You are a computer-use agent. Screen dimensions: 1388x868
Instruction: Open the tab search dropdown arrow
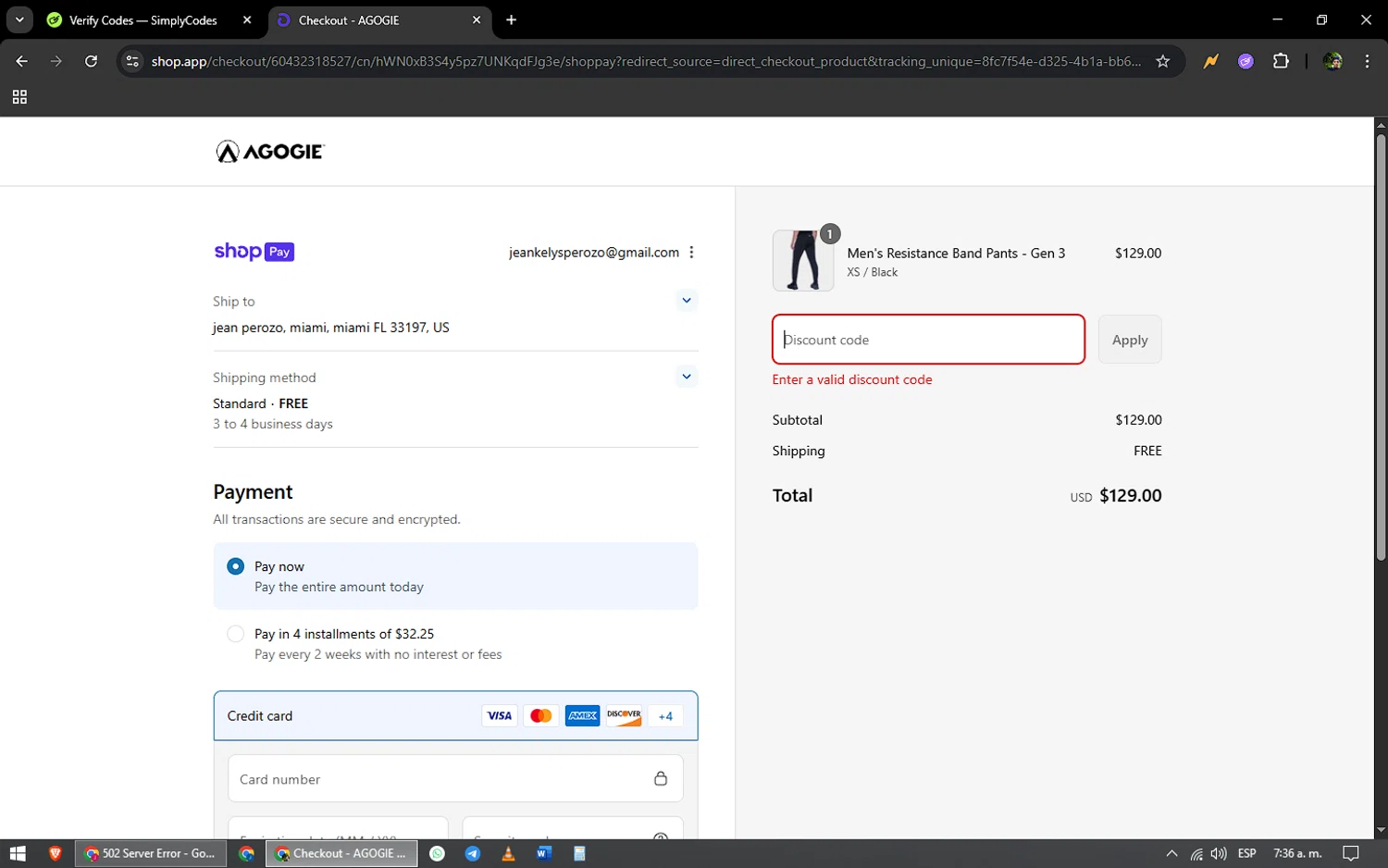tap(19, 19)
